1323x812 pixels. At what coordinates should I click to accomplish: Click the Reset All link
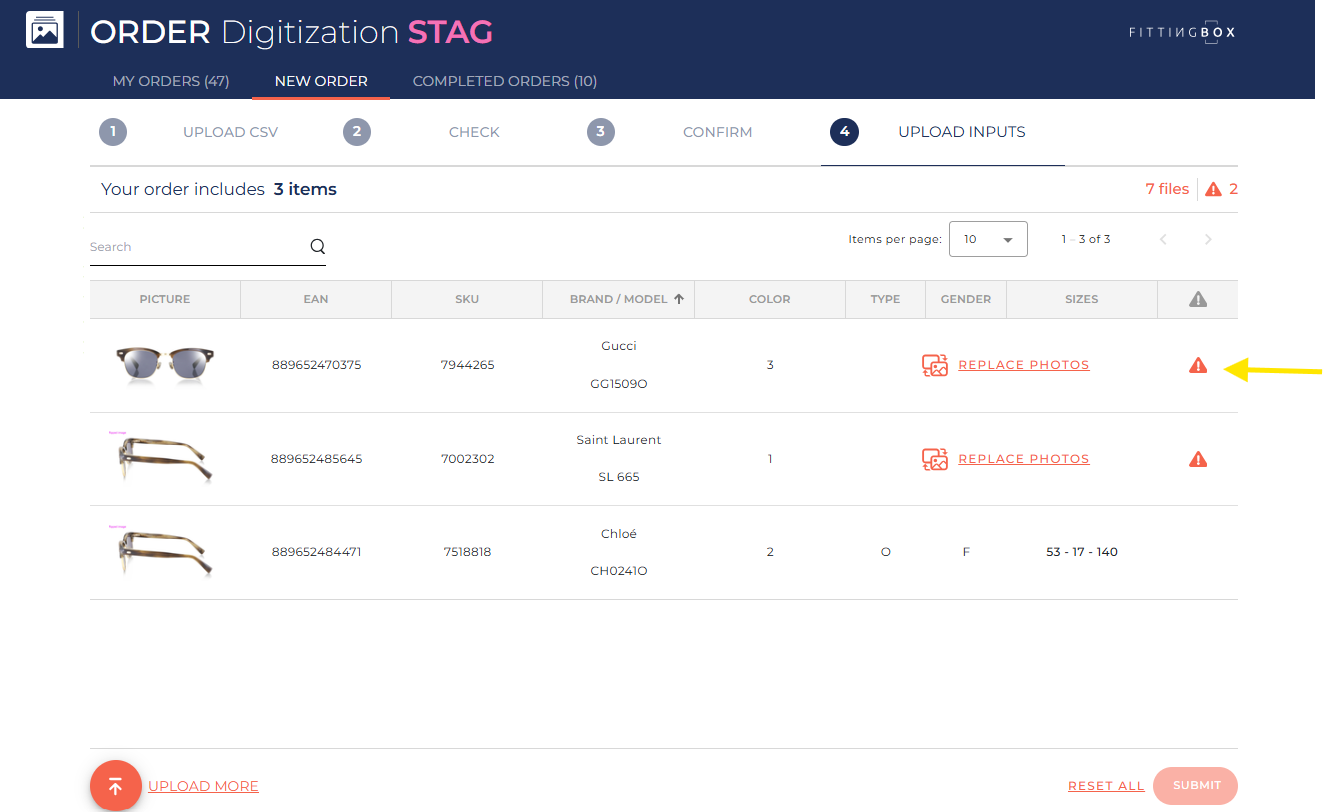1106,786
